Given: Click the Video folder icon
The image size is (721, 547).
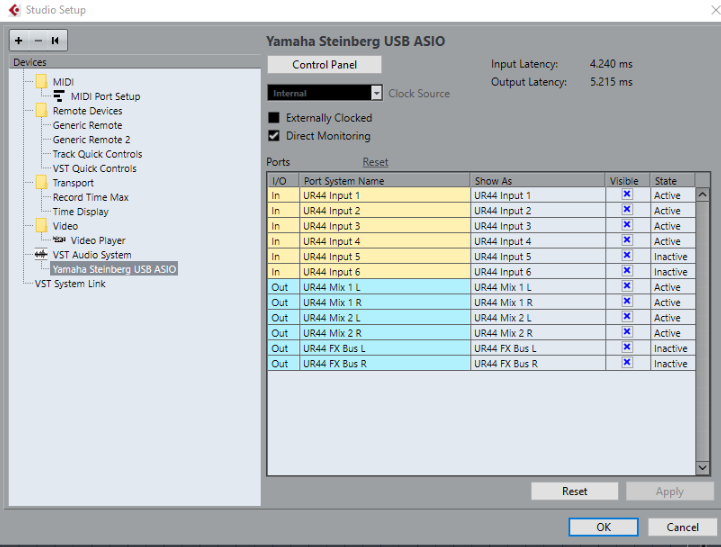Looking at the screenshot, I should pyautogui.click(x=42, y=226).
